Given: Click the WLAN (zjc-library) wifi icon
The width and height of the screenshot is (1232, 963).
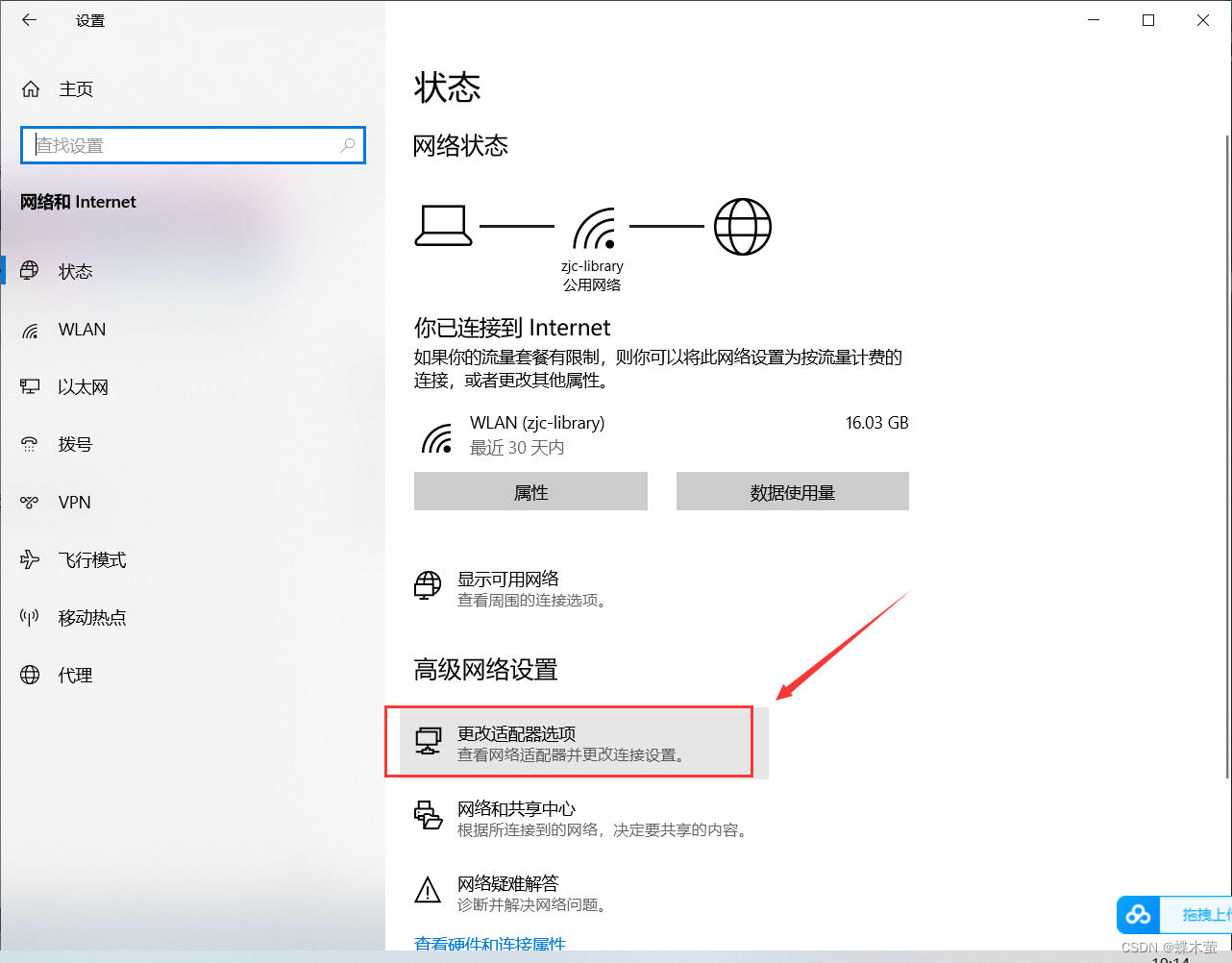Looking at the screenshot, I should coord(437,438).
